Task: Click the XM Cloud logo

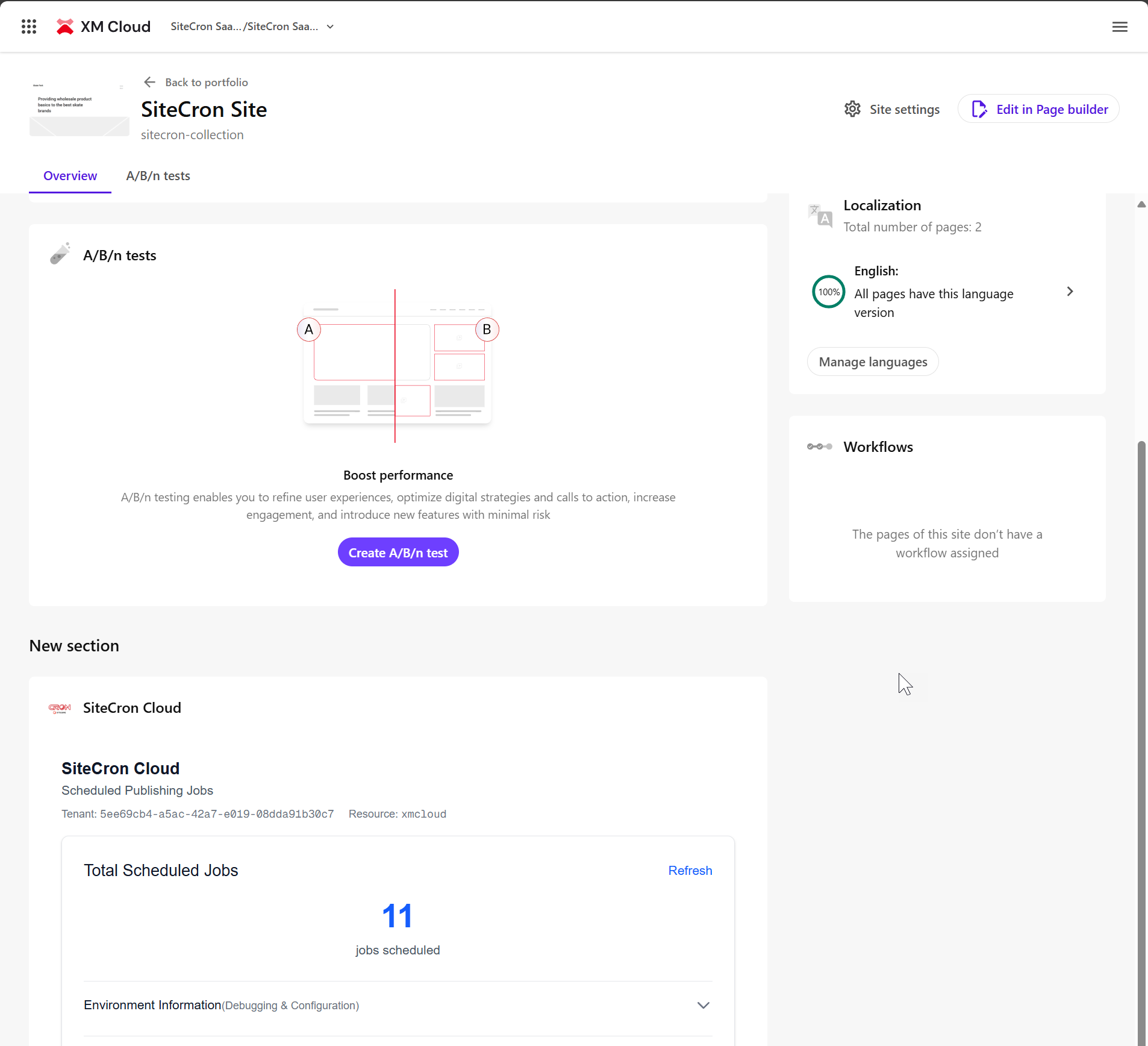Action: click(x=65, y=27)
